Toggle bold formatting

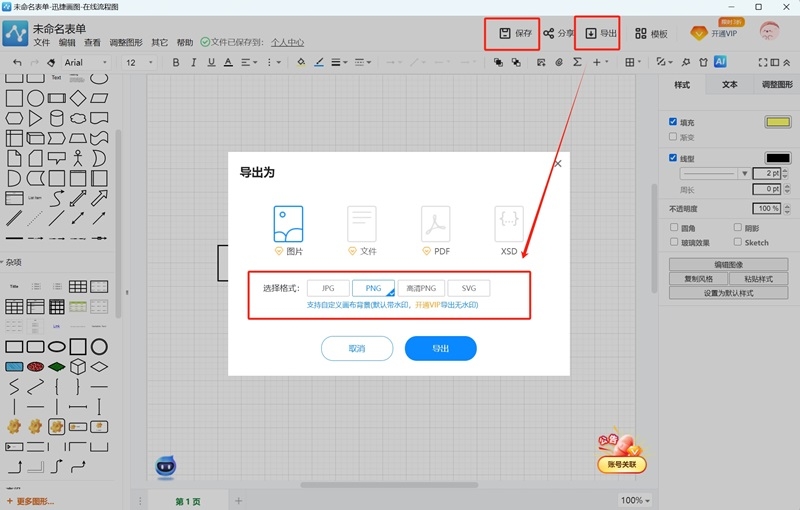(x=176, y=62)
